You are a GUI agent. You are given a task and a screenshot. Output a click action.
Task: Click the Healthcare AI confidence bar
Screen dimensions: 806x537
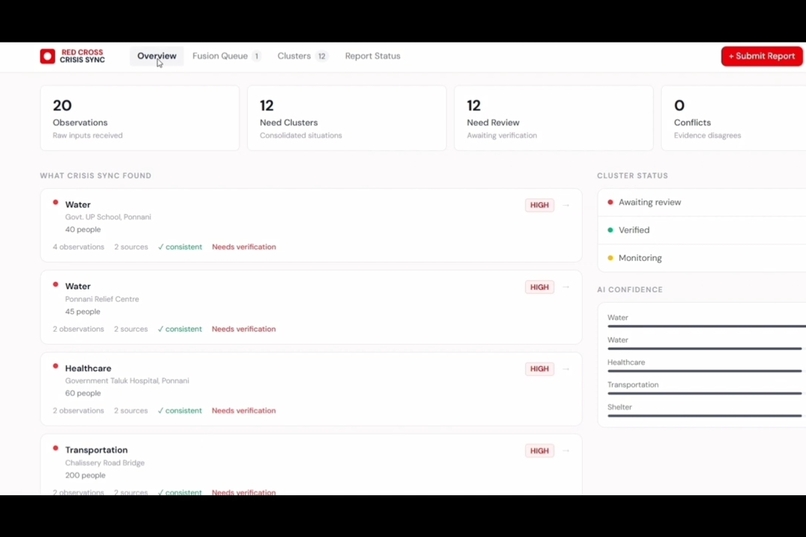[705, 371]
